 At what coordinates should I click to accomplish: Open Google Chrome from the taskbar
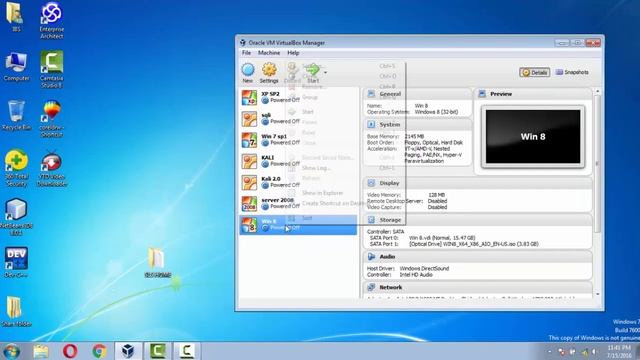[x=99, y=351]
